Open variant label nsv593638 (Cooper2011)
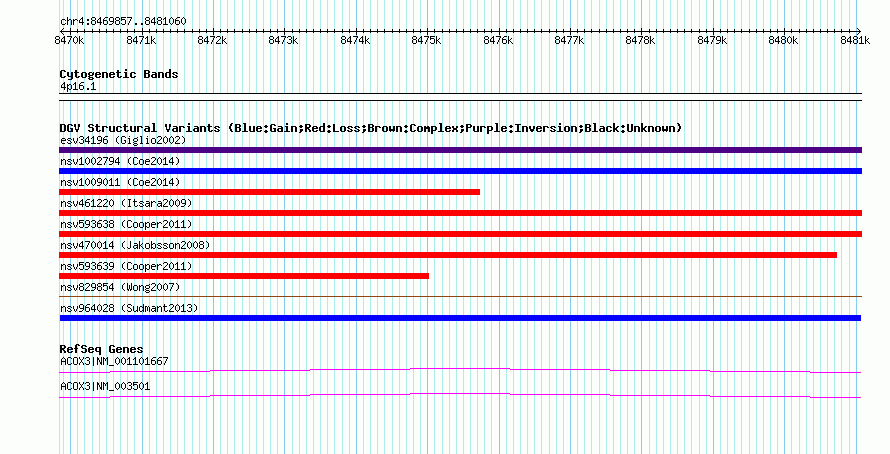Viewport: 890px width, 454px height. tap(126, 224)
